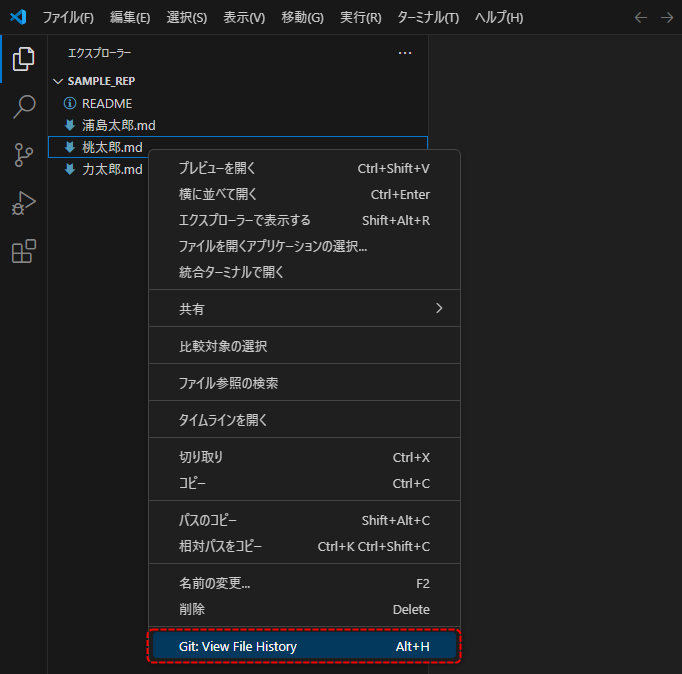Image resolution: width=682 pixels, height=674 pixels.
Task: Click the README info file icon
Action: (70, 103)
